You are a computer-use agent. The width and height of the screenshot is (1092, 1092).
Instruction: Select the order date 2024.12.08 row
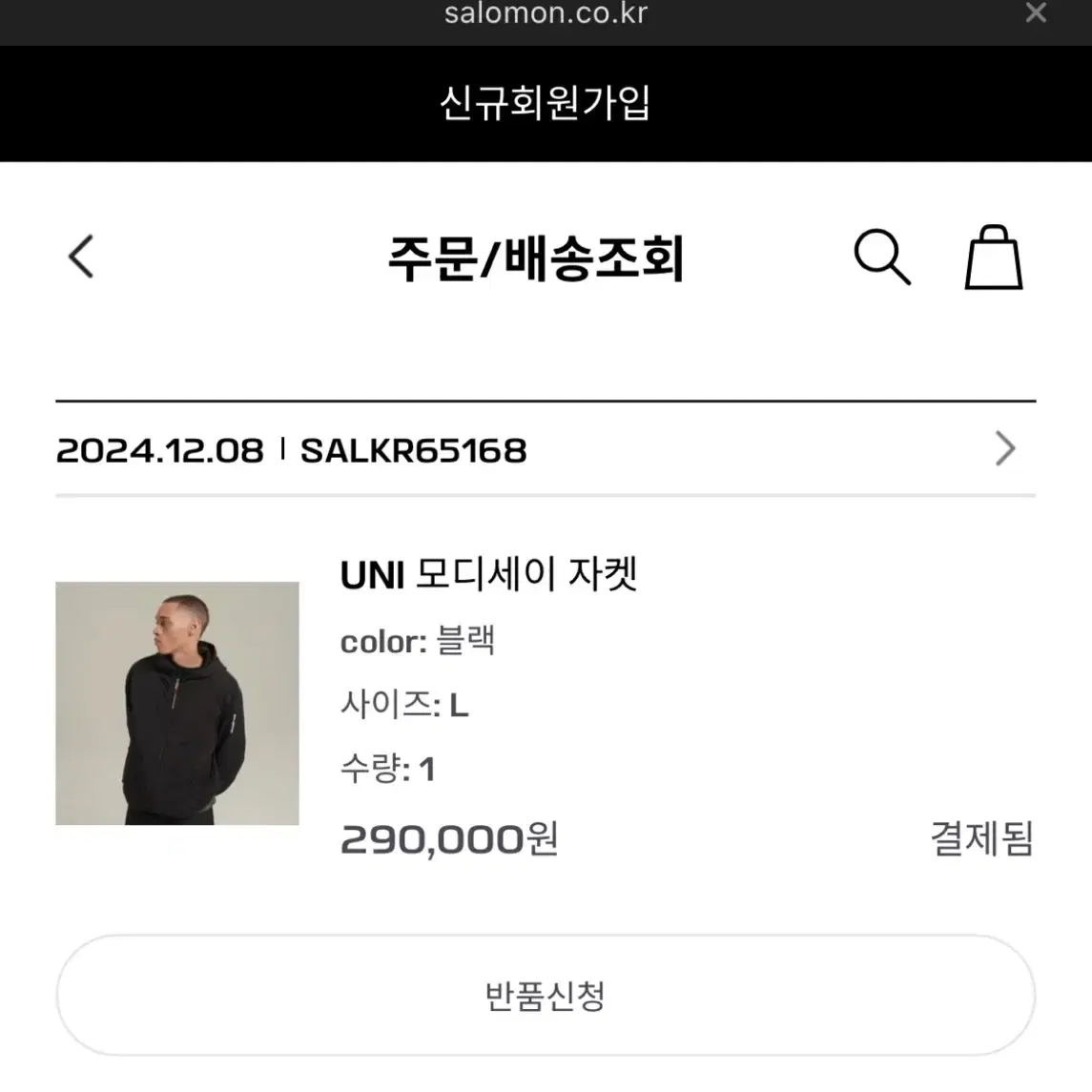point(546,449)
